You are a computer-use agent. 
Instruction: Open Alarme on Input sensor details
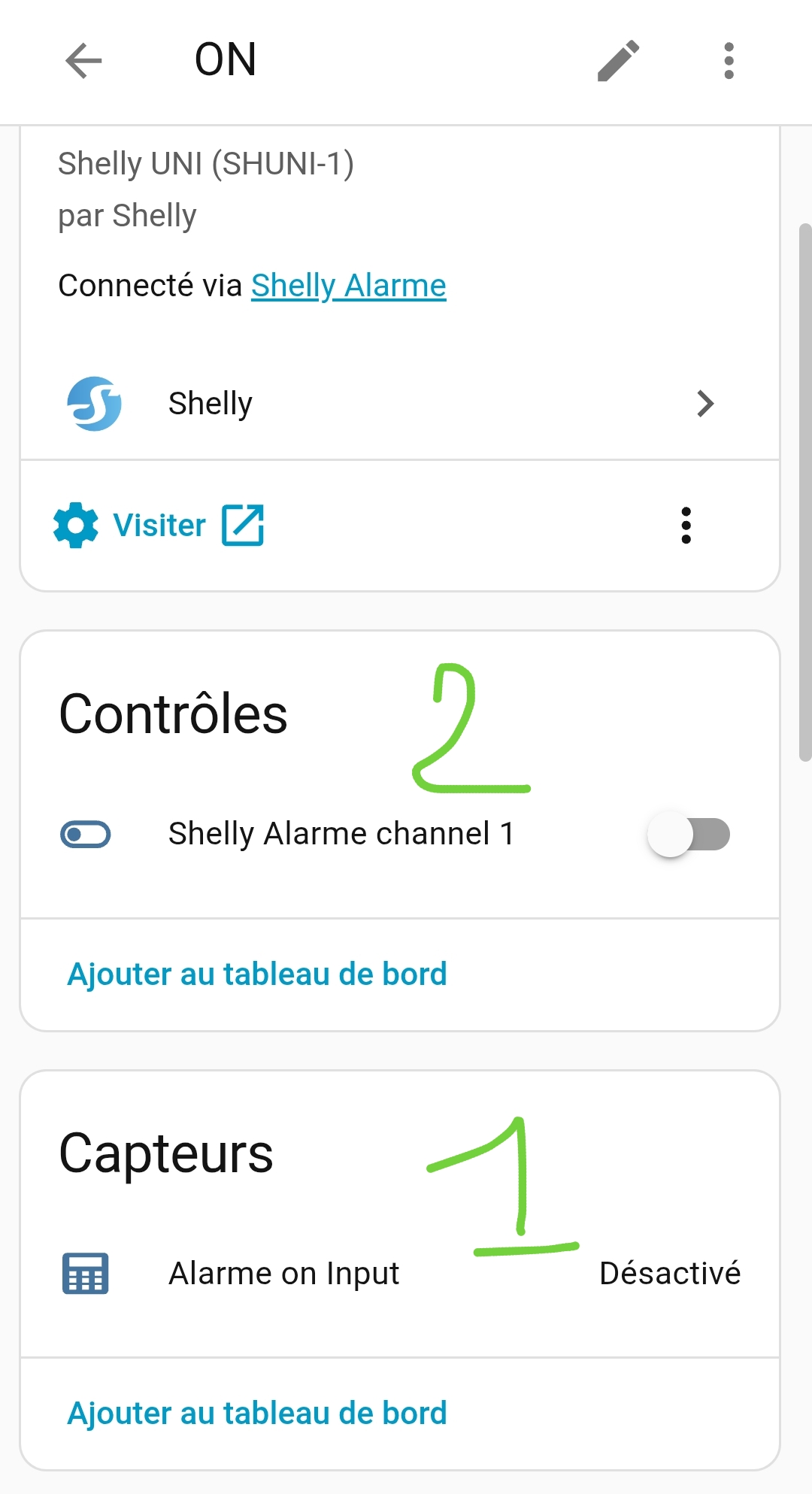pos(284,1274)
